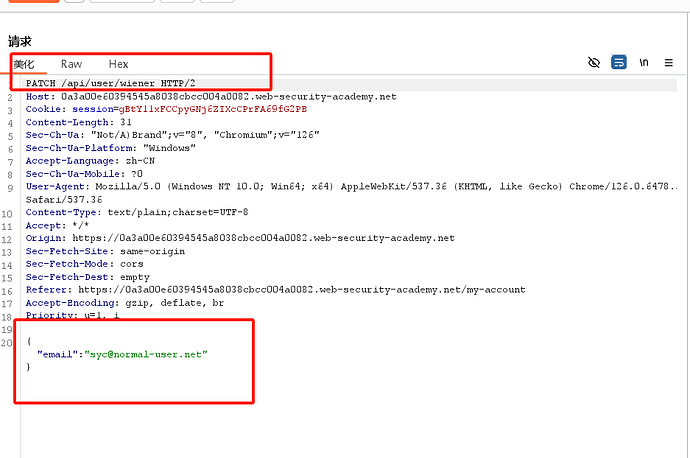Viewport: 690px width, 458px height.
Task: Click the Priority header line
Action: click(x=73, y=315)
